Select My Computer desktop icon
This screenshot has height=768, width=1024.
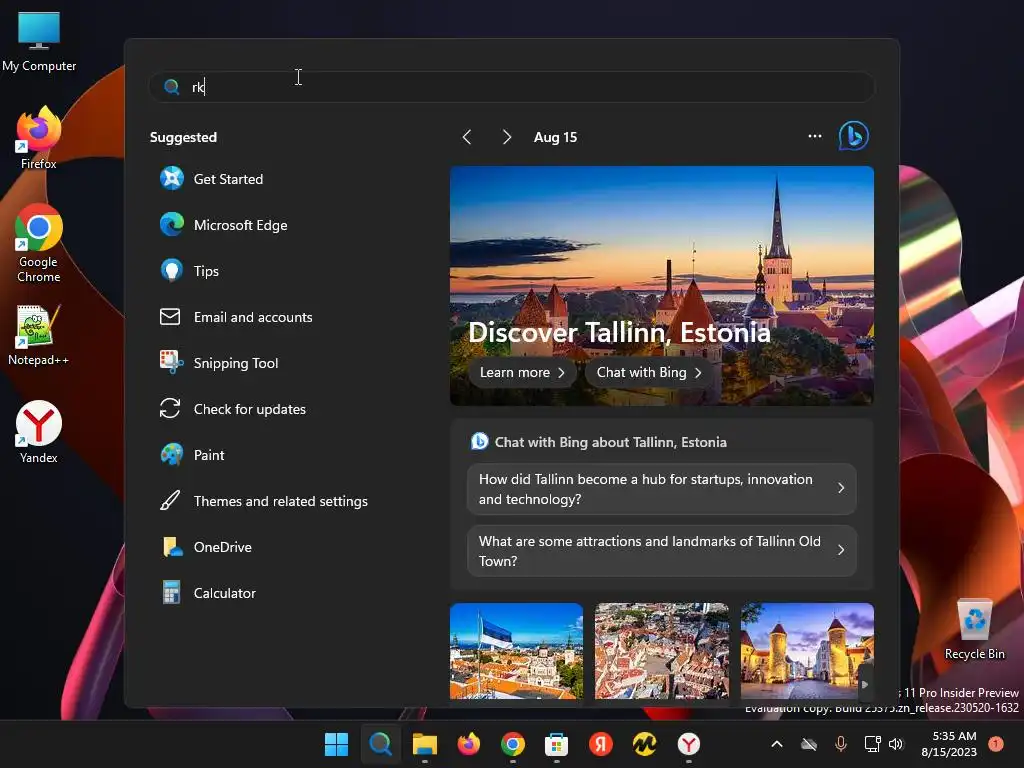click(x=39, y=42)
